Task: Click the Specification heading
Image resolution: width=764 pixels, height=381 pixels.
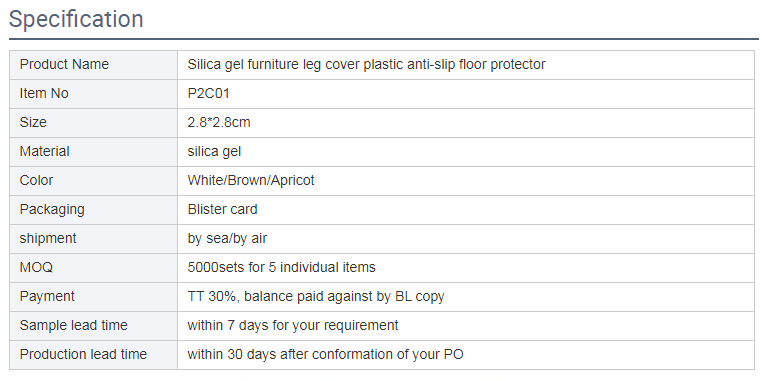Action: 76,19
